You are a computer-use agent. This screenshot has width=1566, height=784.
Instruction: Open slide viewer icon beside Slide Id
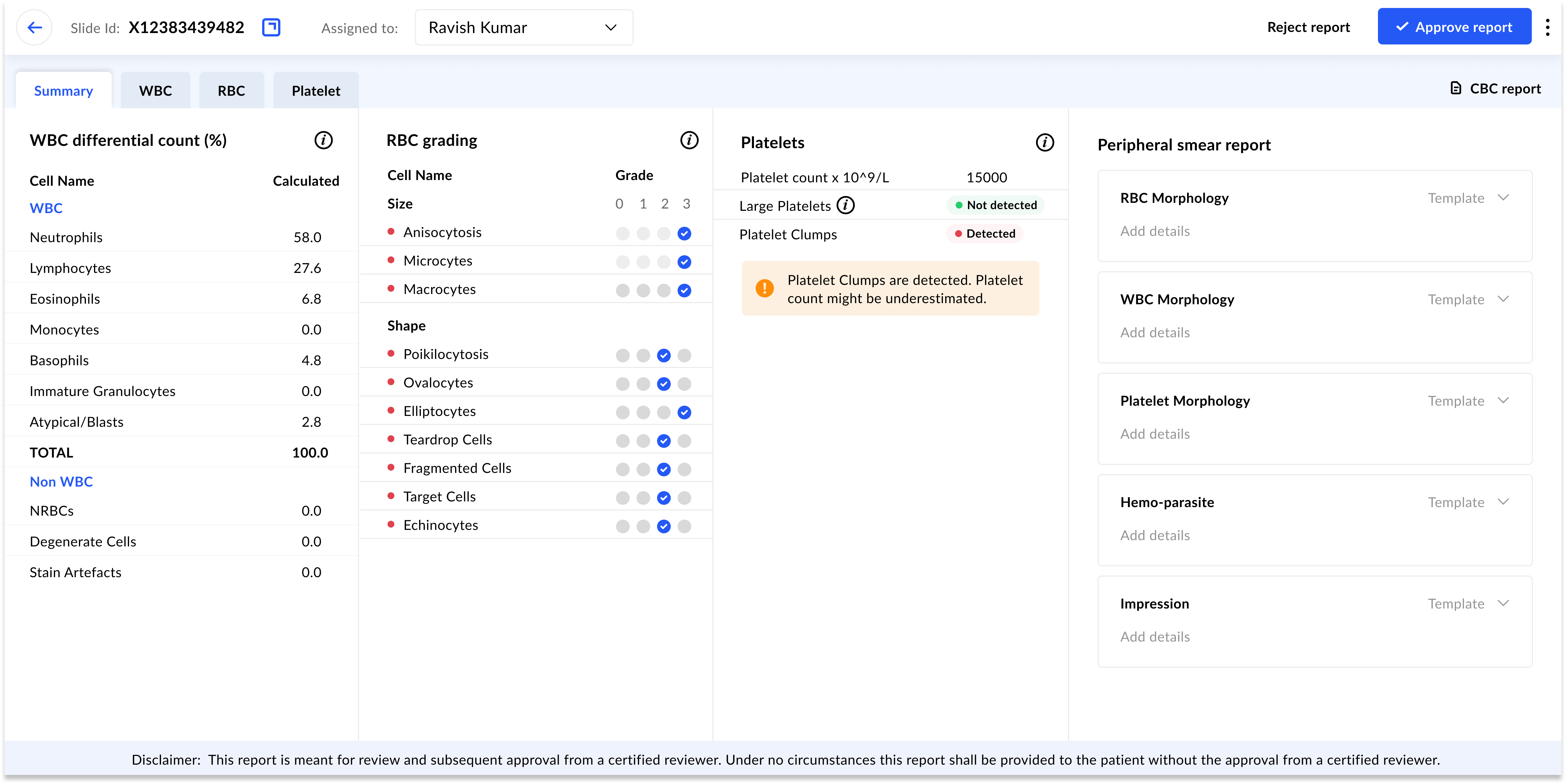coord(271,27)
